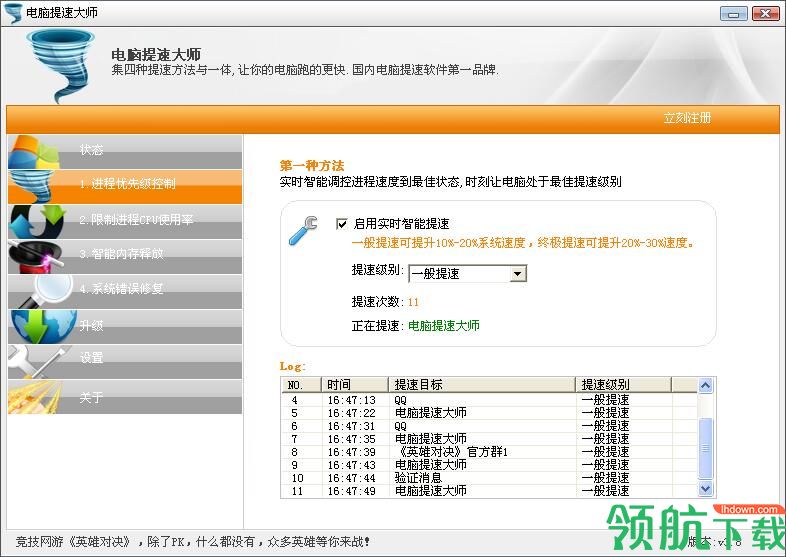Sort log by 时间 column header
This screenshot has height=557, width=786.
click(354, 385)
